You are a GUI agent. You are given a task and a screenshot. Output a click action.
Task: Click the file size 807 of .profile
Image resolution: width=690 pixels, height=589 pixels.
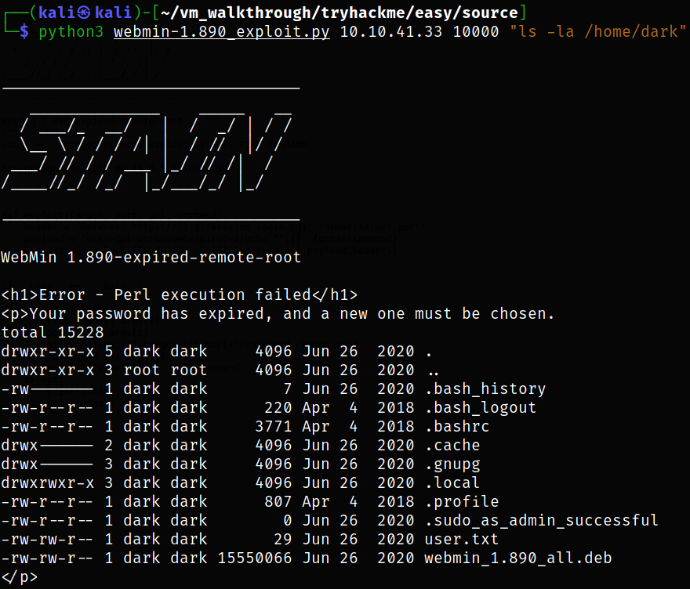(278, 502)
